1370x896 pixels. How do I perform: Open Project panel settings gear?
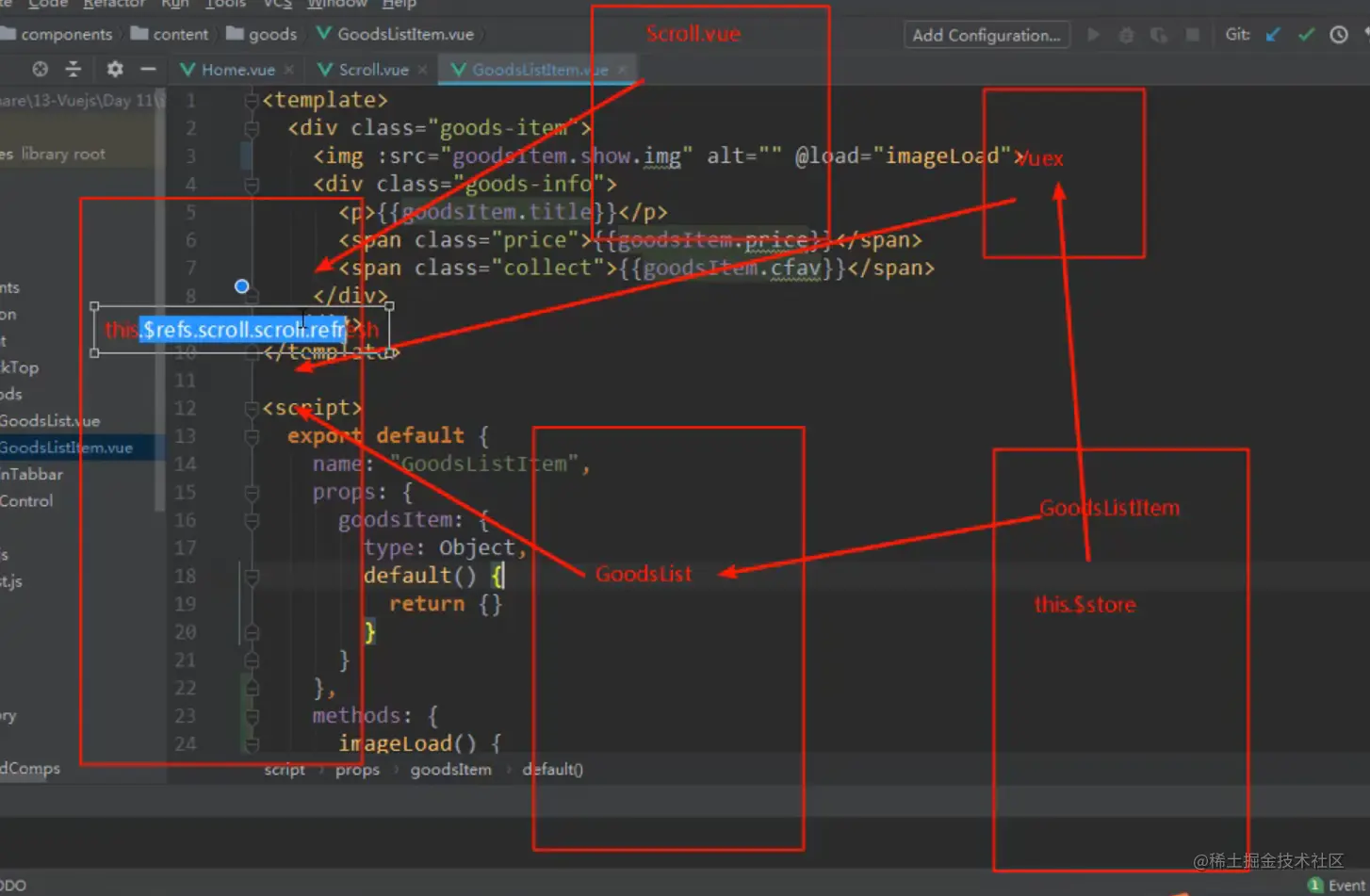click(115, 69)
